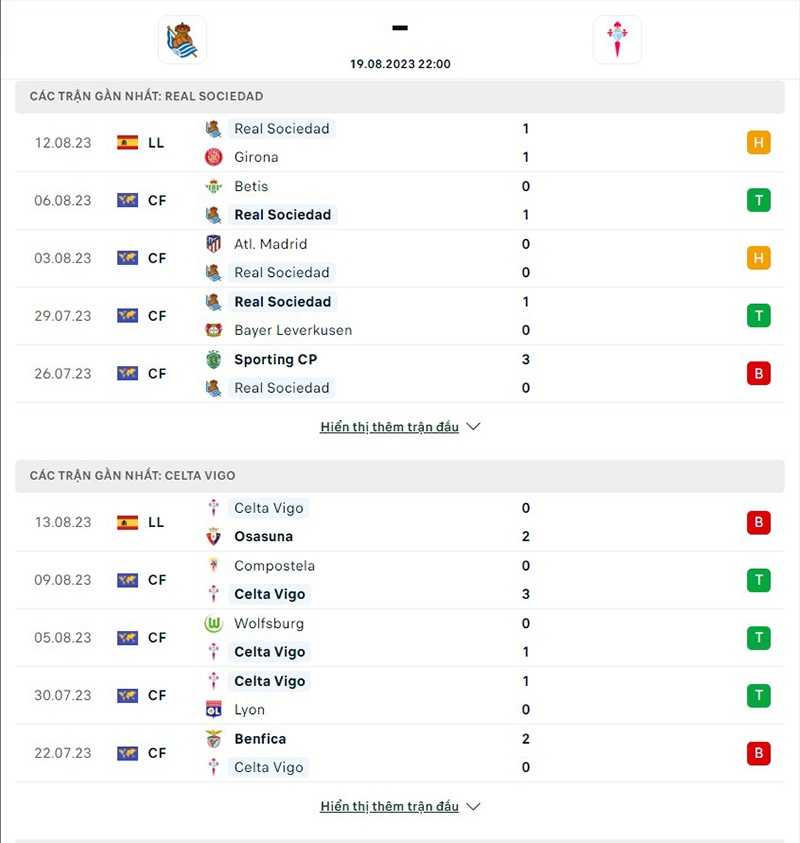Viewport: 800px width, 843px height.
Task: Click the Celta Vigo crest in the header
Action: [617, 40]
